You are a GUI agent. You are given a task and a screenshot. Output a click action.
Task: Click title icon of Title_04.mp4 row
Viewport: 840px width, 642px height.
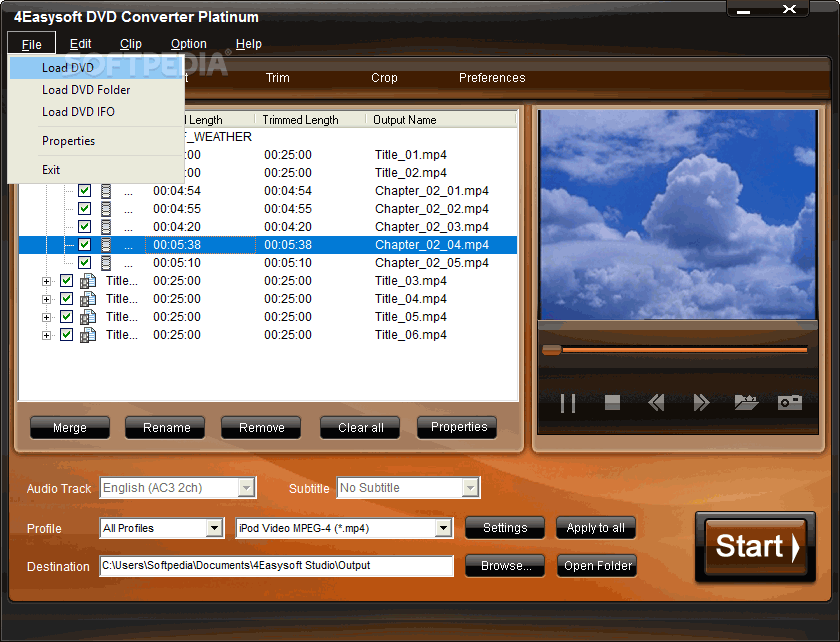tap(88, 298)
